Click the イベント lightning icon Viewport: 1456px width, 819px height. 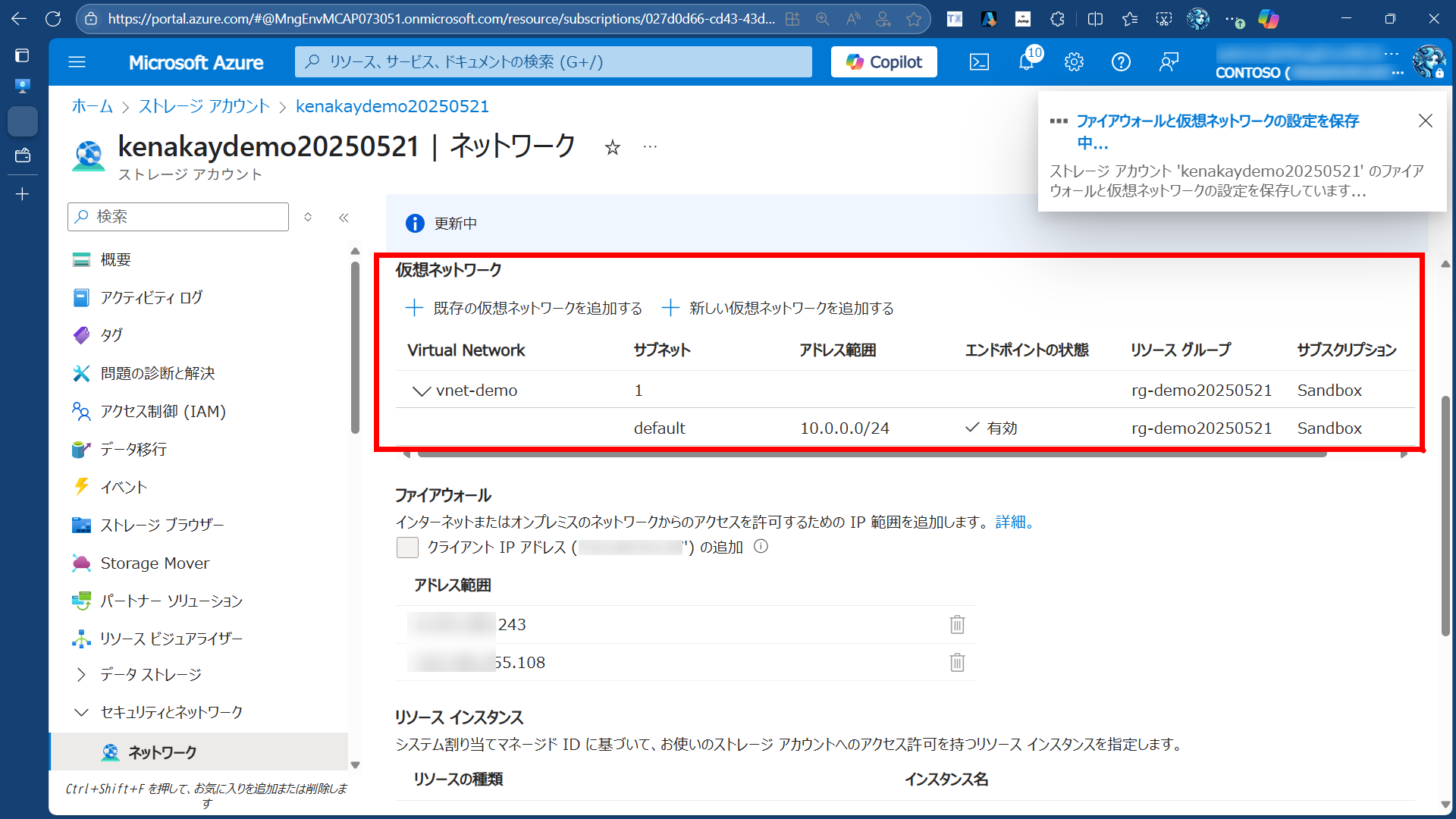tap(81, 487)
